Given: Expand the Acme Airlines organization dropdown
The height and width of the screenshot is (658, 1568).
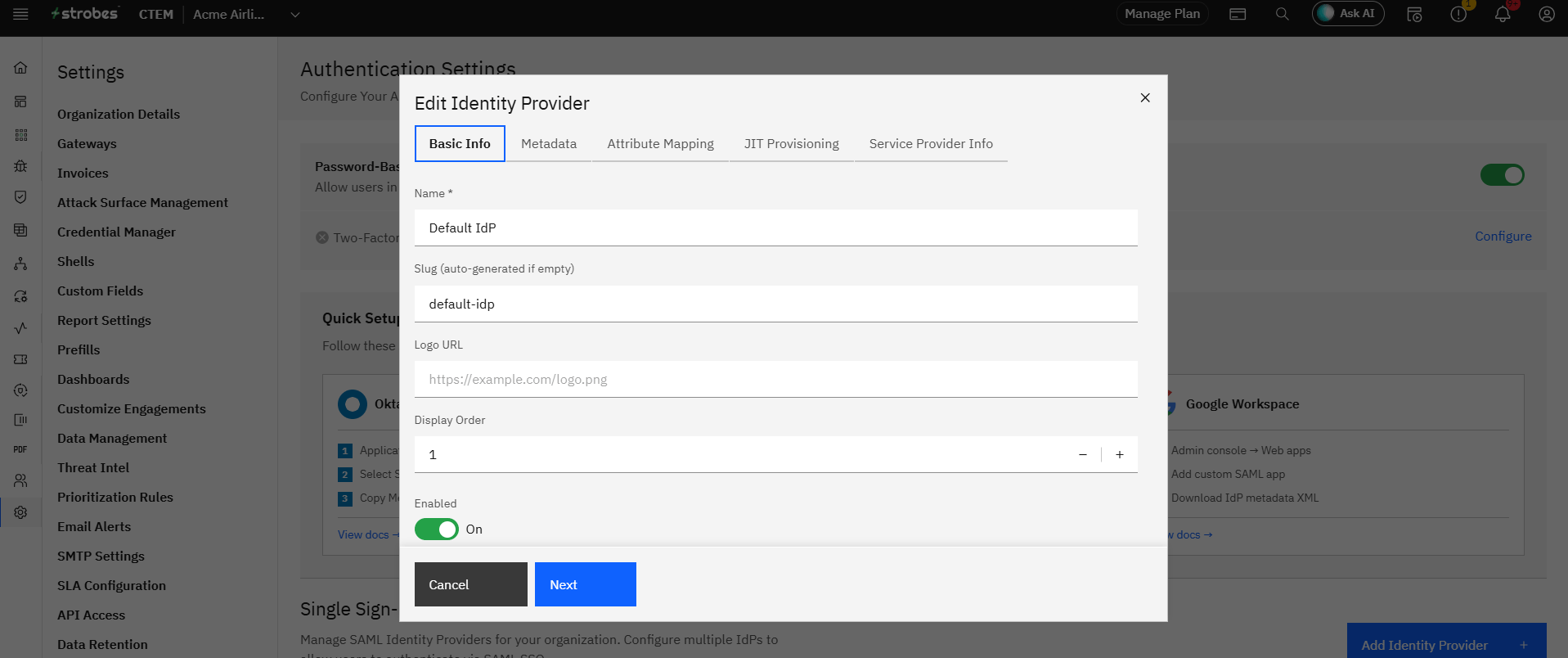Looking at the screenshot, I should click(x=246, y=14).
